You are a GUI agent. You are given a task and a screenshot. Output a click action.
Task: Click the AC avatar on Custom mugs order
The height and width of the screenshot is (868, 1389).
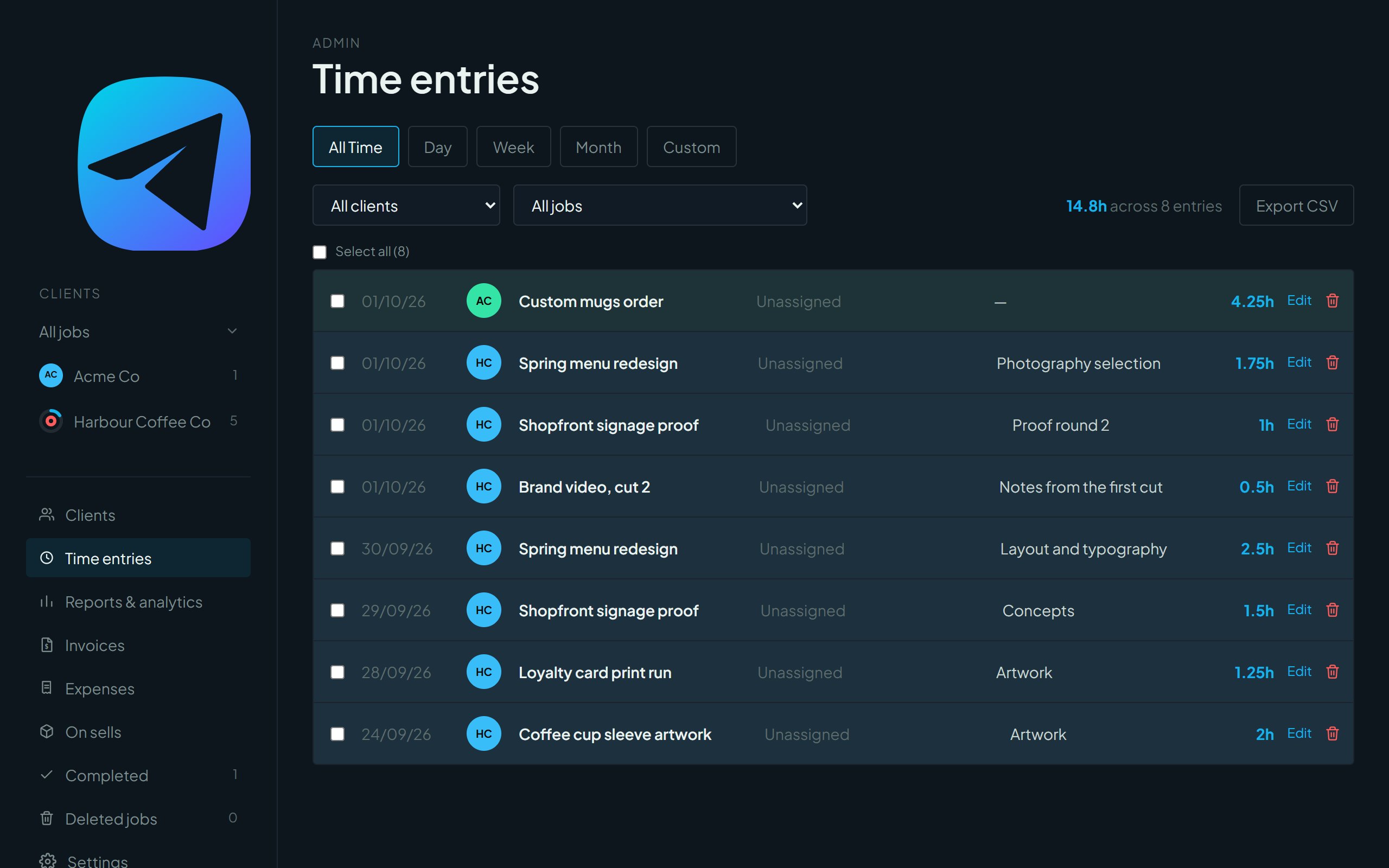click(484, 301)
